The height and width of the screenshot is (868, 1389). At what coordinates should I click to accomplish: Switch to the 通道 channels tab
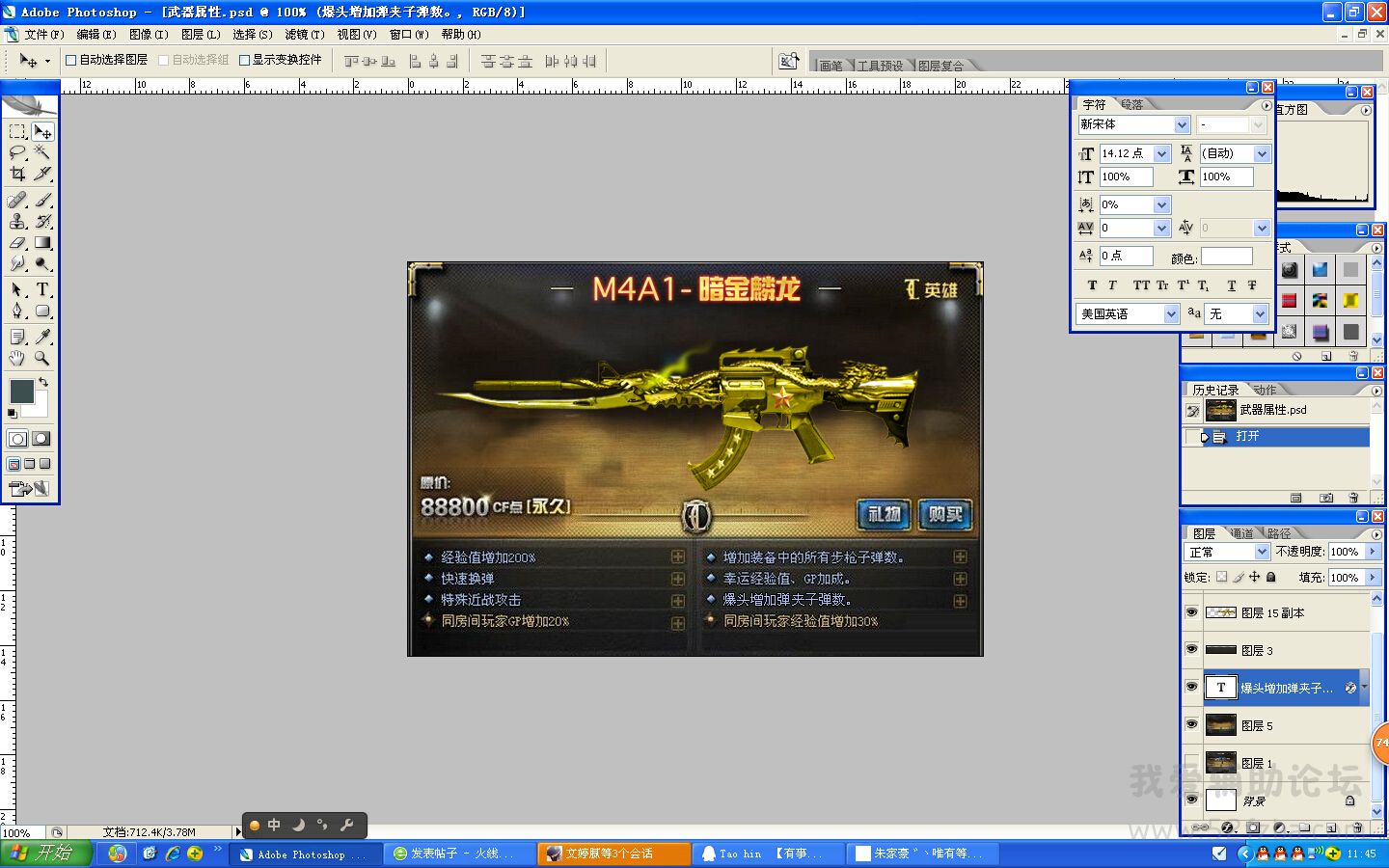pos(1241,533)
